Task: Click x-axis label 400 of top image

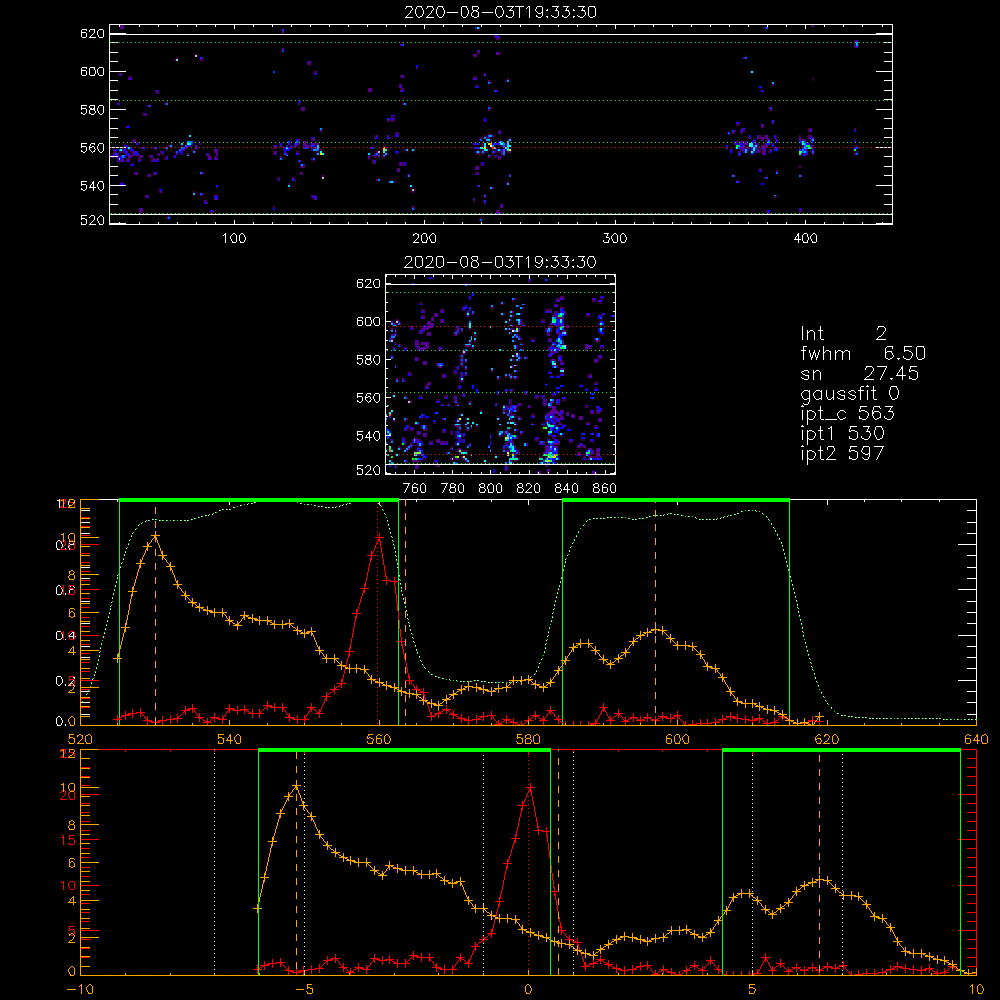Action: pyautogui.click(x=805, y=239)
